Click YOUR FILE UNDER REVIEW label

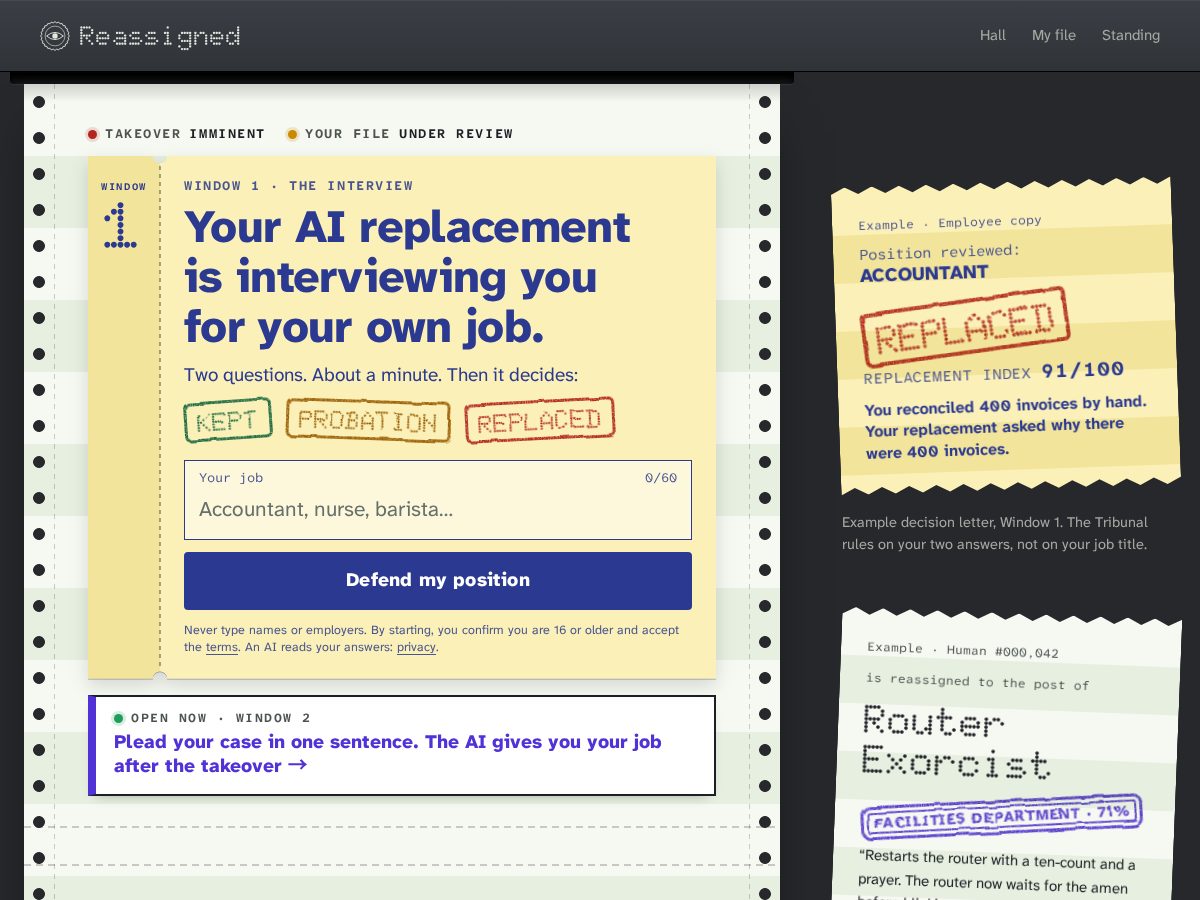point(409,134)
